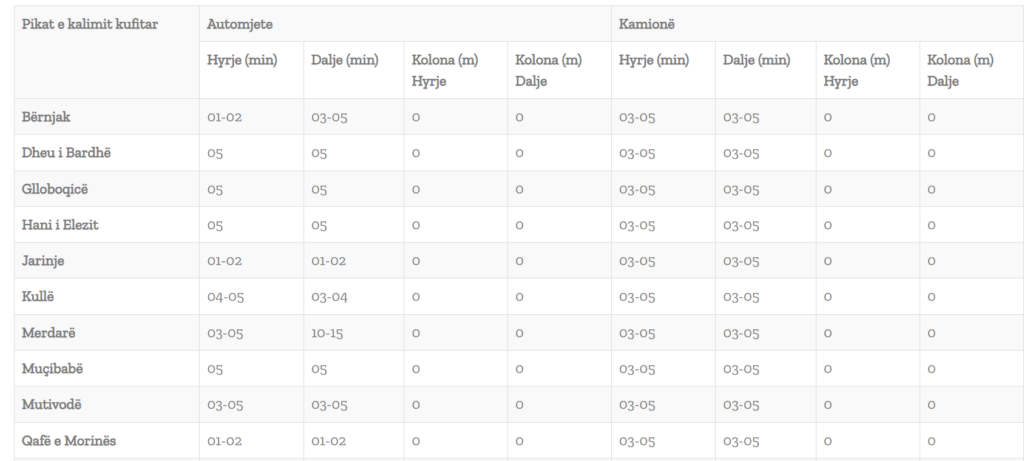This screenshot has width=1024, height=461.
Task: Click the Jarinje crossing name
Action: click(x=44, y=261)
